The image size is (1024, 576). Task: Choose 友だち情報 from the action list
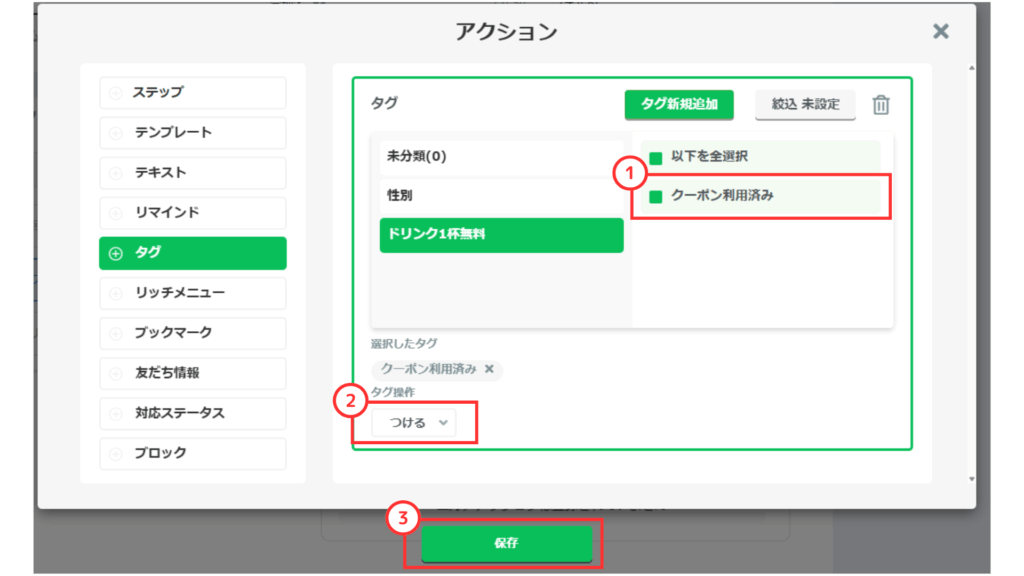(x=193, y=373)
